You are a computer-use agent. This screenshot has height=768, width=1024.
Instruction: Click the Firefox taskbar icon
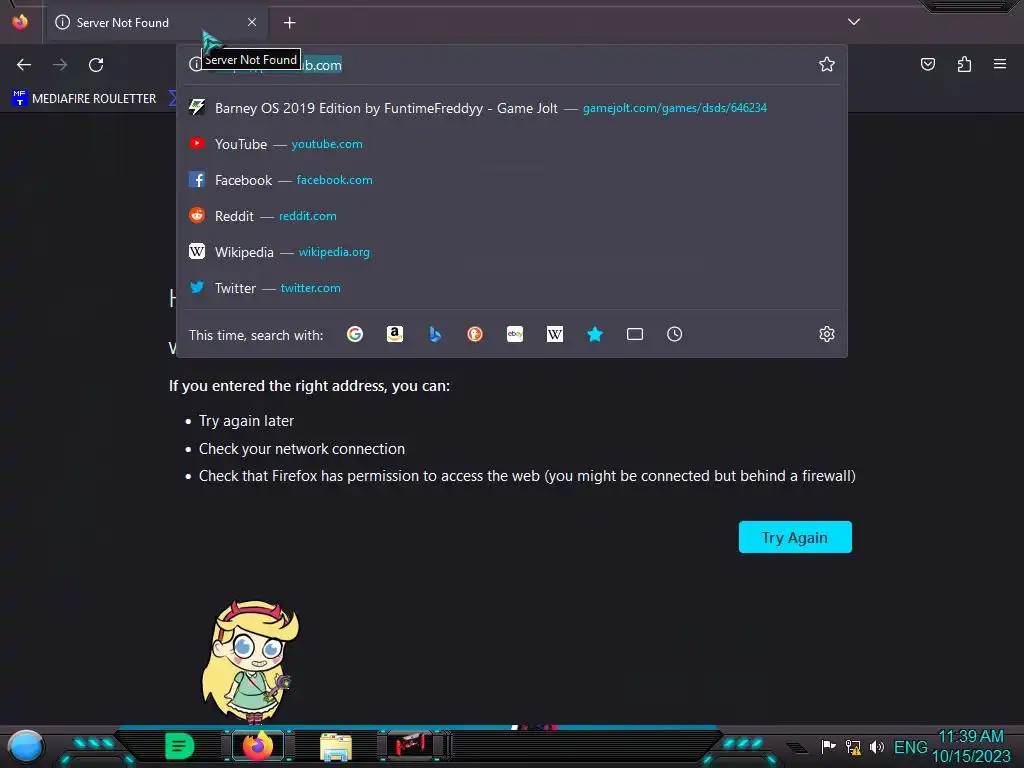(258, 746)
